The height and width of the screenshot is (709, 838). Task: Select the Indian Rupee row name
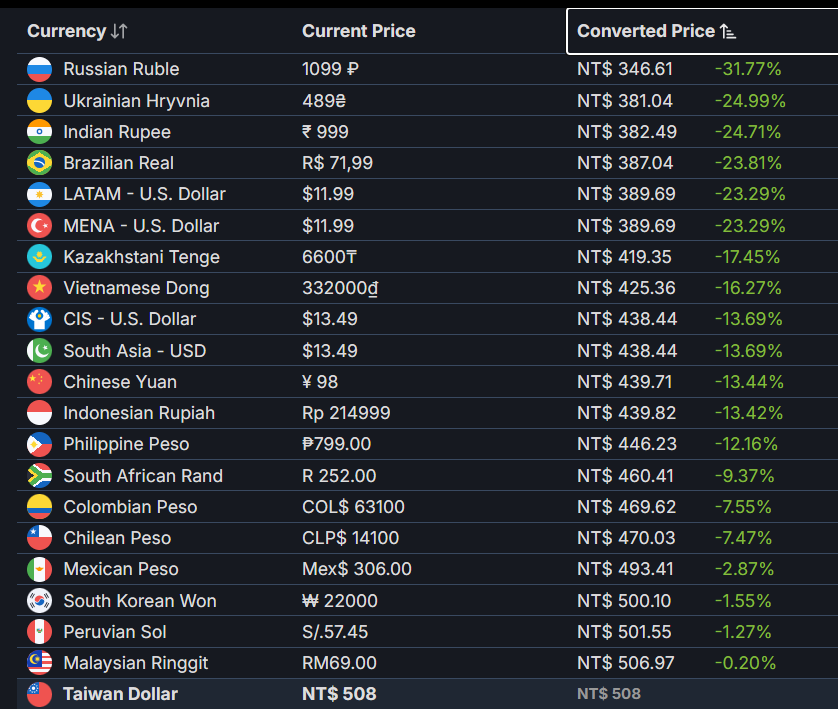click(x=117, y=132)
